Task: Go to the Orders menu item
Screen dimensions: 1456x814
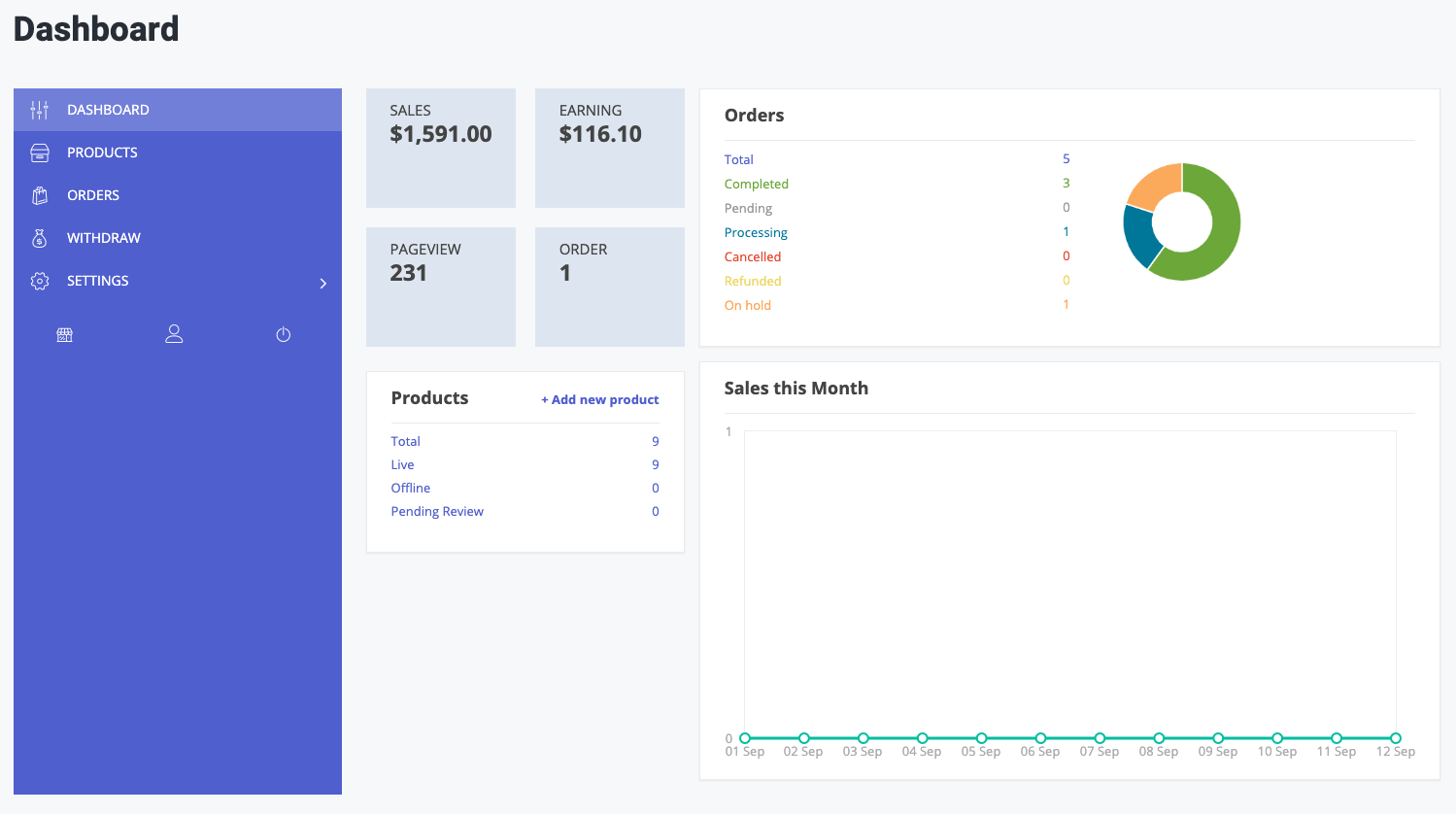Action: (x=178, y=195)
